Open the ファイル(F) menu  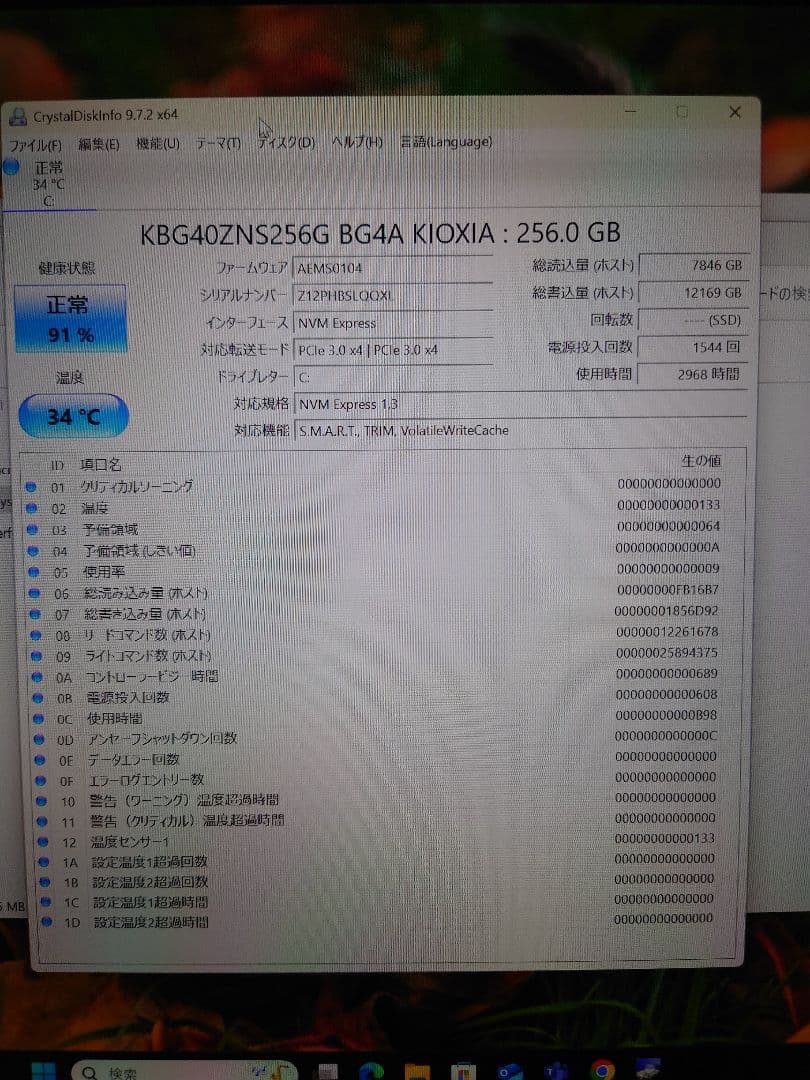[35, 146]
